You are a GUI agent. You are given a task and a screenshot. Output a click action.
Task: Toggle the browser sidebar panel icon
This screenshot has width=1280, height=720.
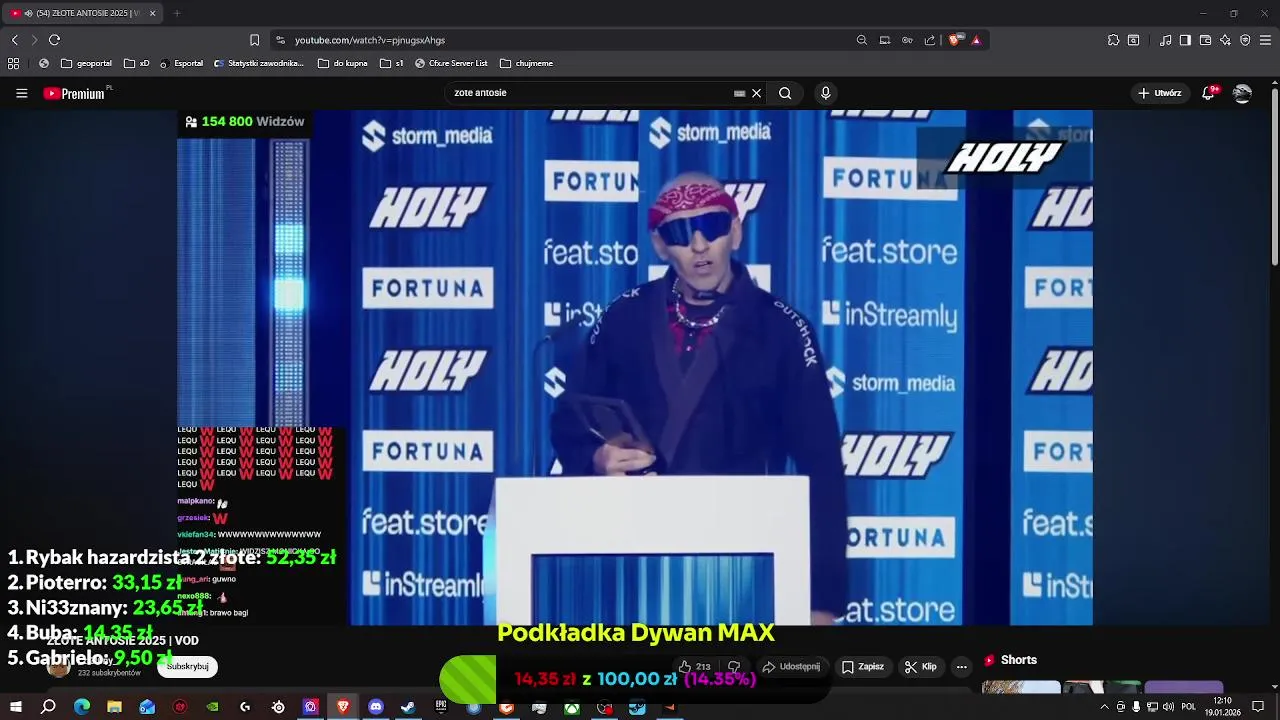(x=1185, y=40)
